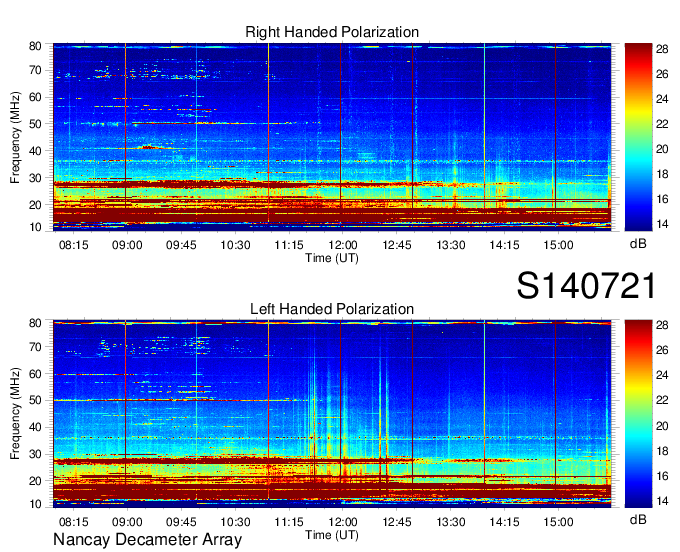Click the 10:30 time tick on the Right Handed plot

[x=235, y=245]
